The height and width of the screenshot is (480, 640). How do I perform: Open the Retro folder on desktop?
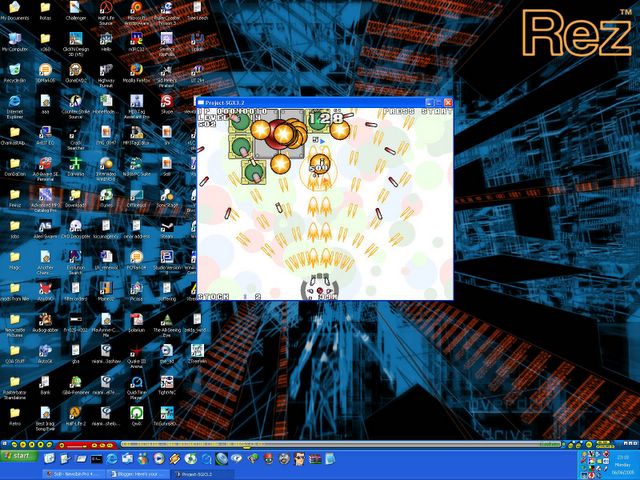tap(15, 416)
